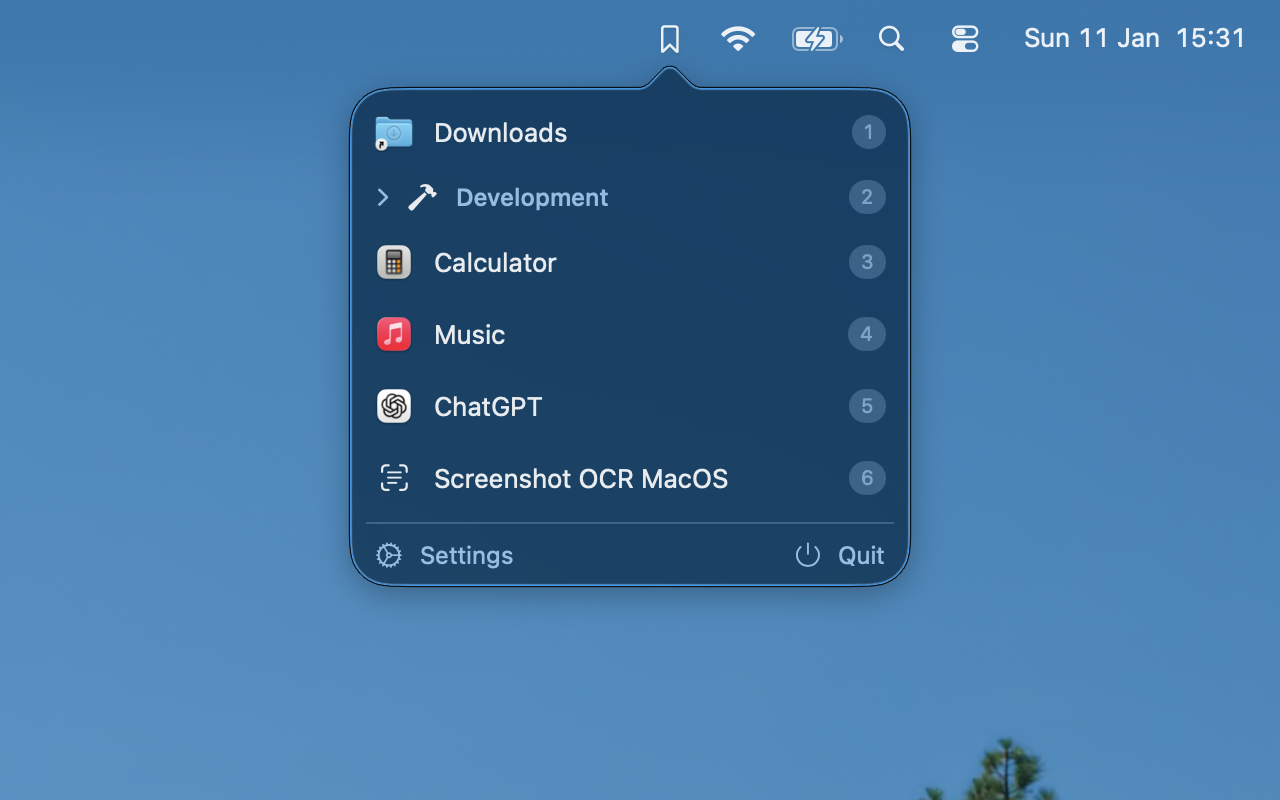Image resolution: width=1280 pixels, height=800 pixels.
Task: Open Settings from the bottom bar
Action: pyautogui.click(x=466, y=555)
